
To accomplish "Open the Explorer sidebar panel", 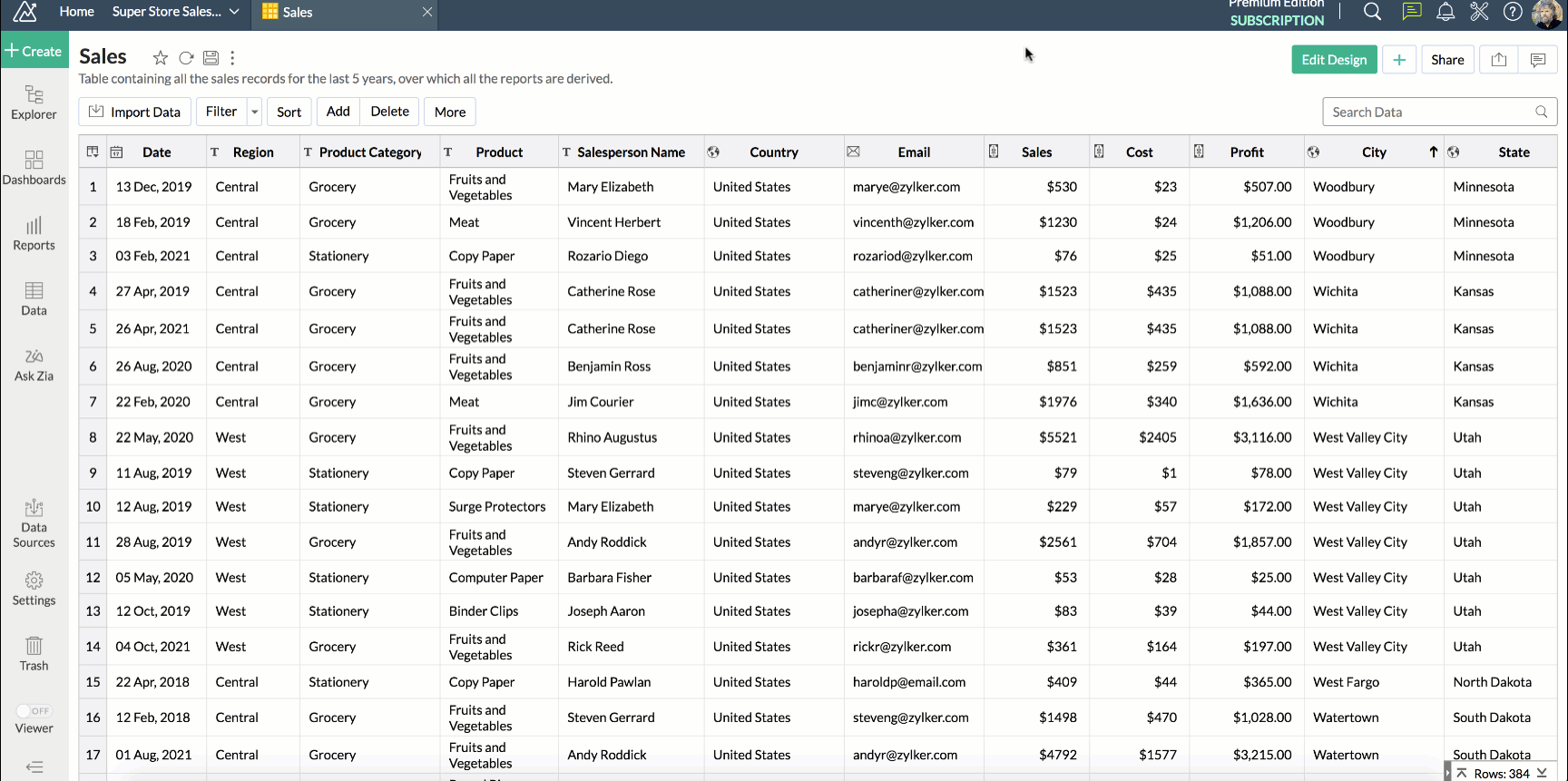I will click(34, 103).
